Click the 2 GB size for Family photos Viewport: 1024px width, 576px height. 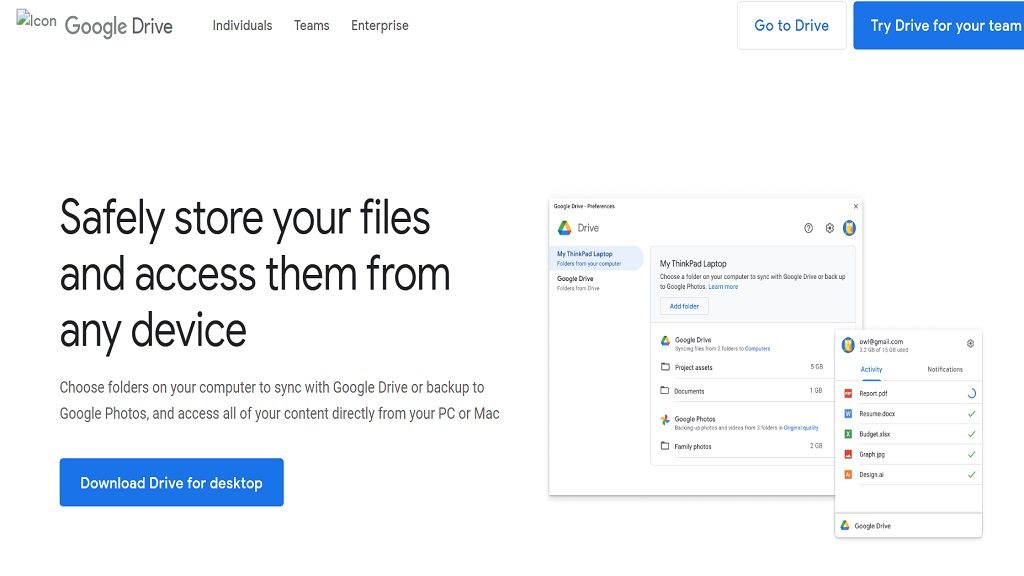pos(816,446)
